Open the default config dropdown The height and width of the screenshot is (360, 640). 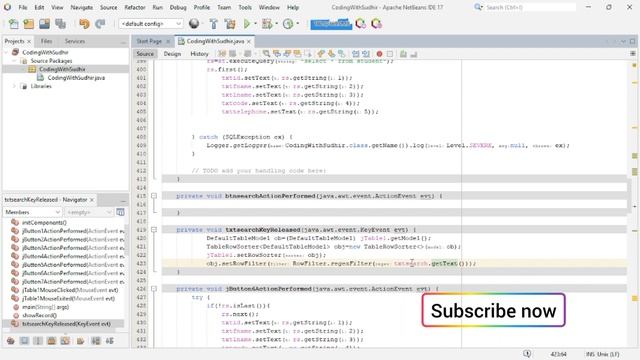[x=151, y=24]
